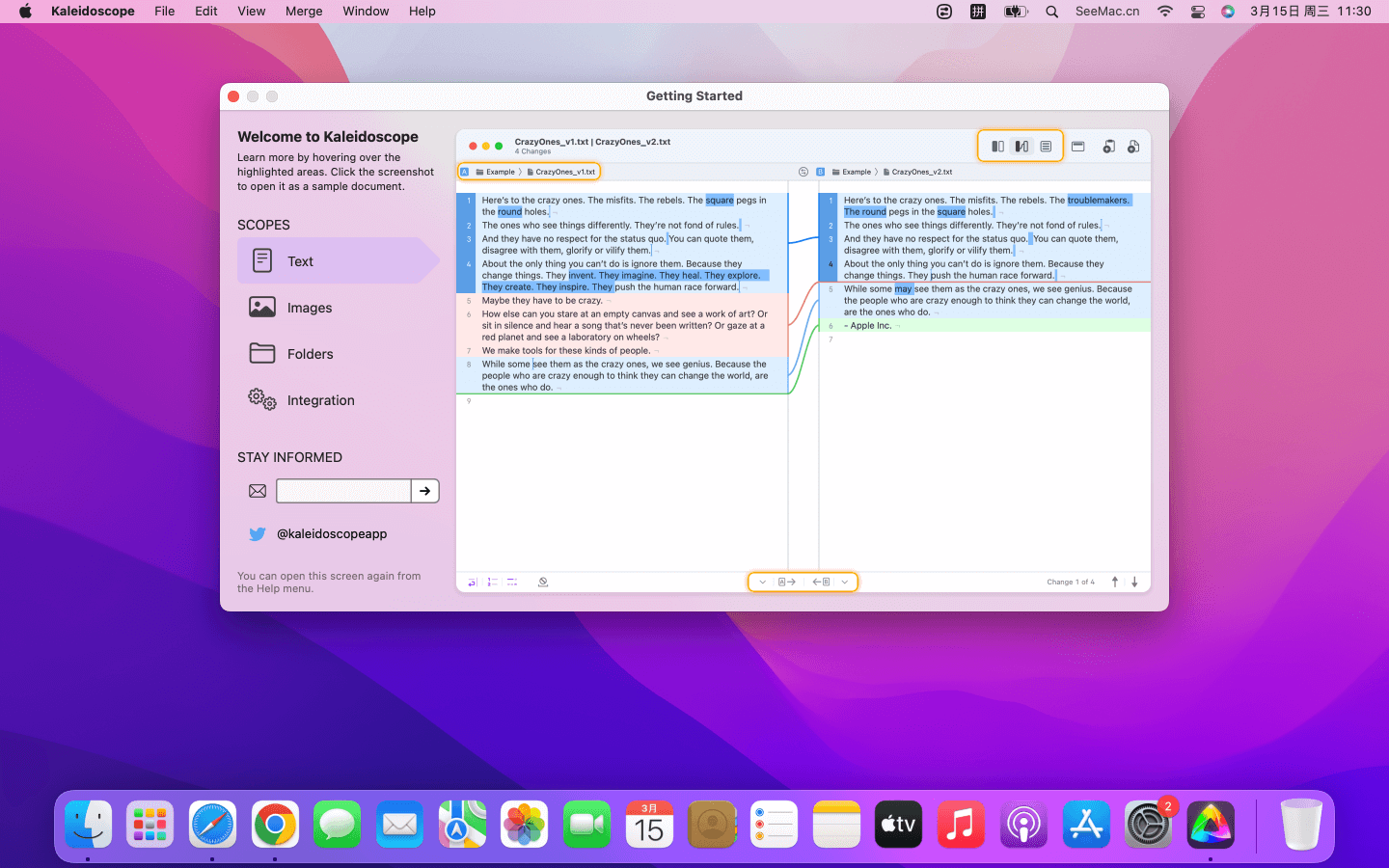Open Podcasts from the Dock

point(1023,825)
